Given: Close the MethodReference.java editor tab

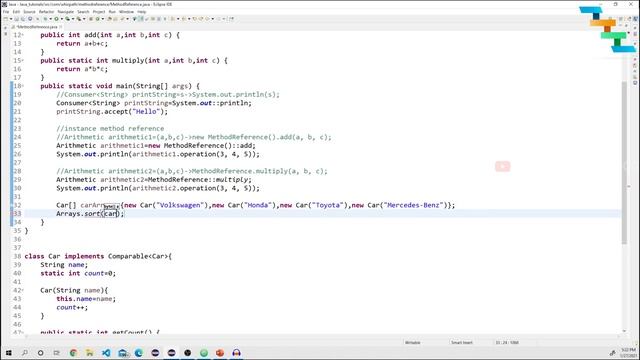Looking at the screenshot, I should tap(61, 27).
